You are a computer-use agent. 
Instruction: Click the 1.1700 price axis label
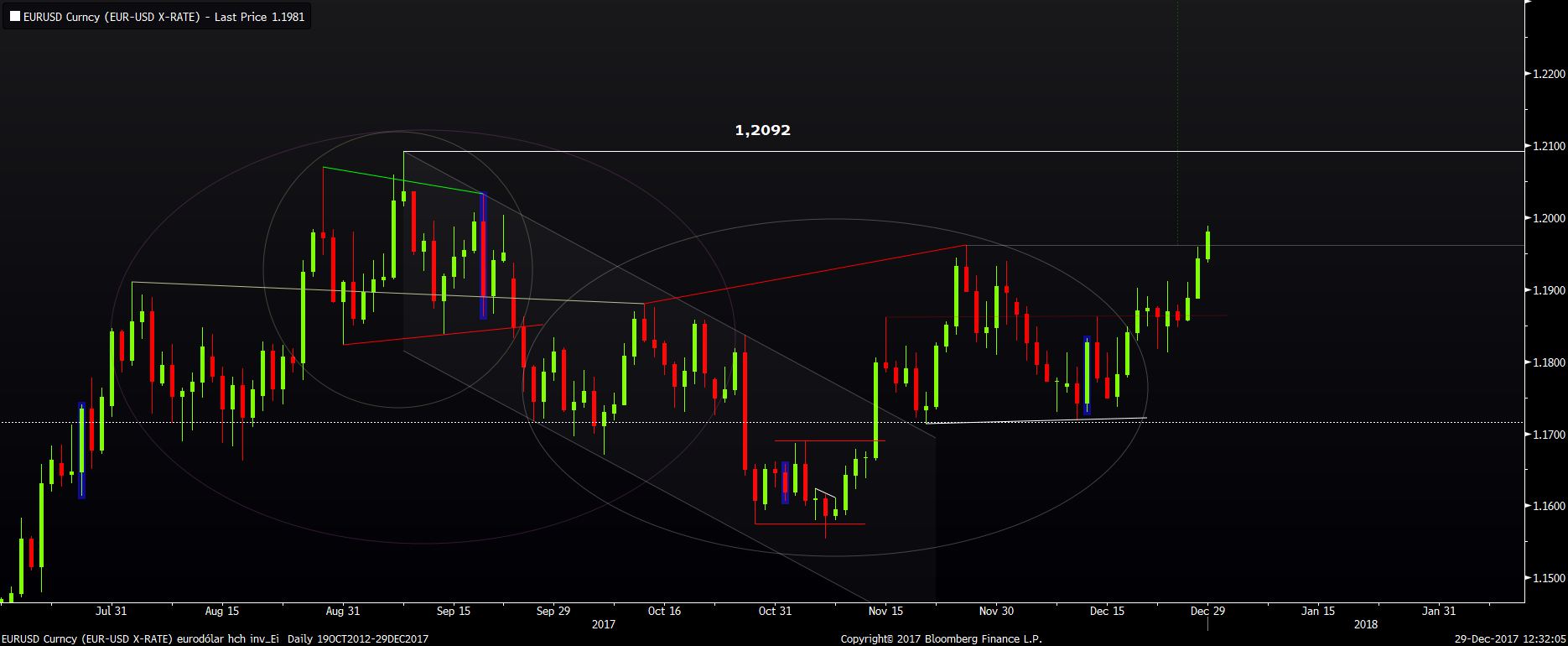1549,435
